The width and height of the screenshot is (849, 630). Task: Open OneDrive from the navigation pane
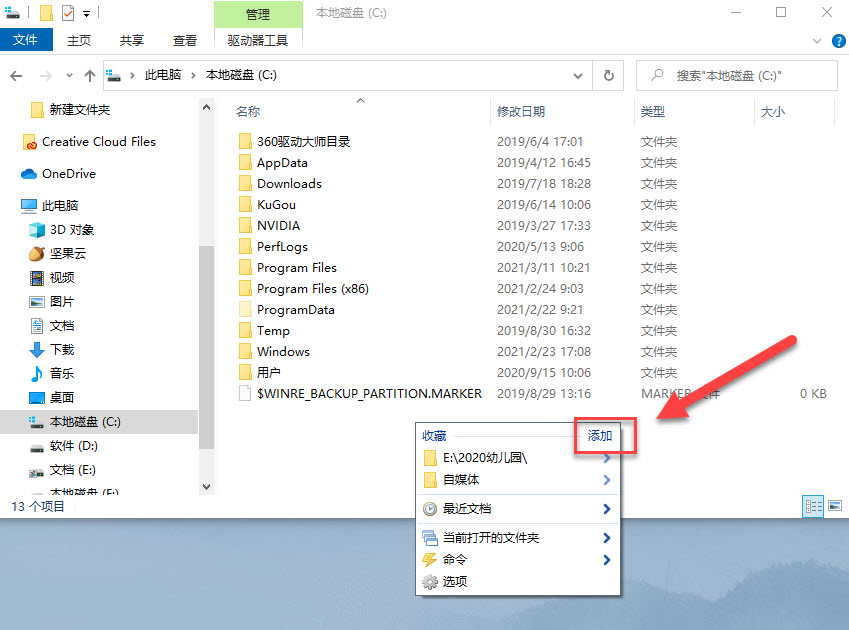68,174
